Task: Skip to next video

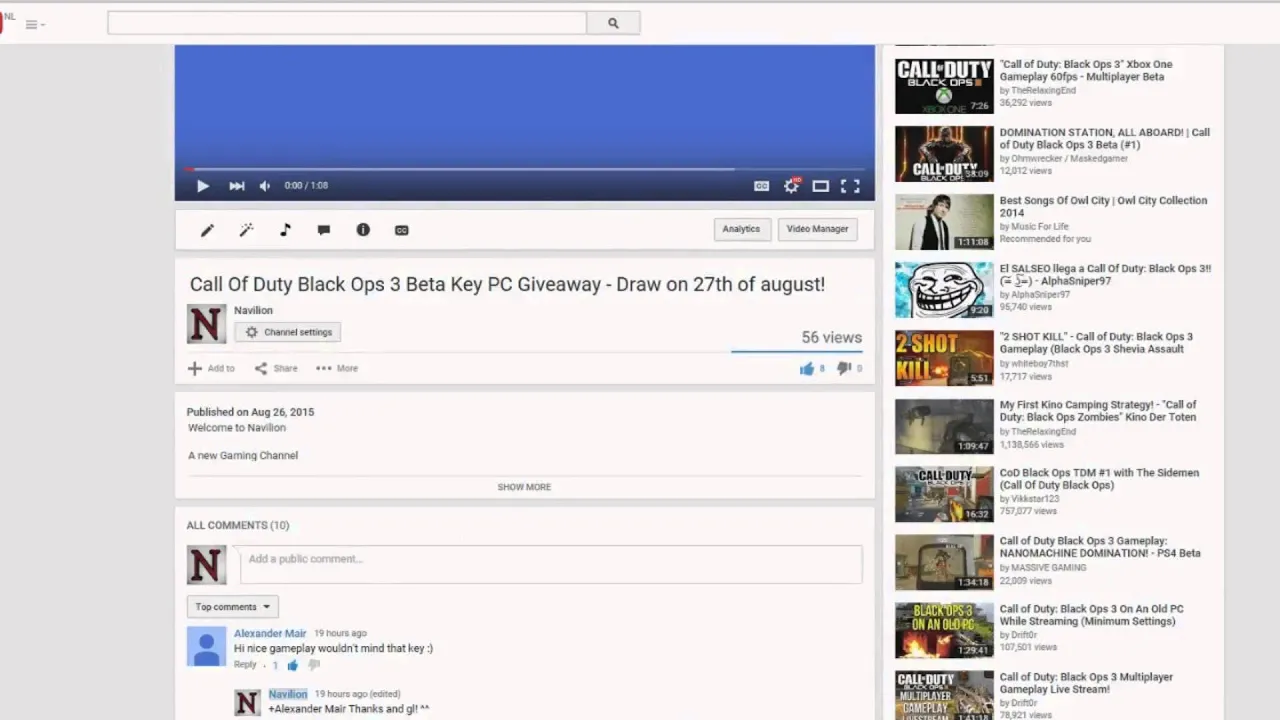Action: [236, 186]
